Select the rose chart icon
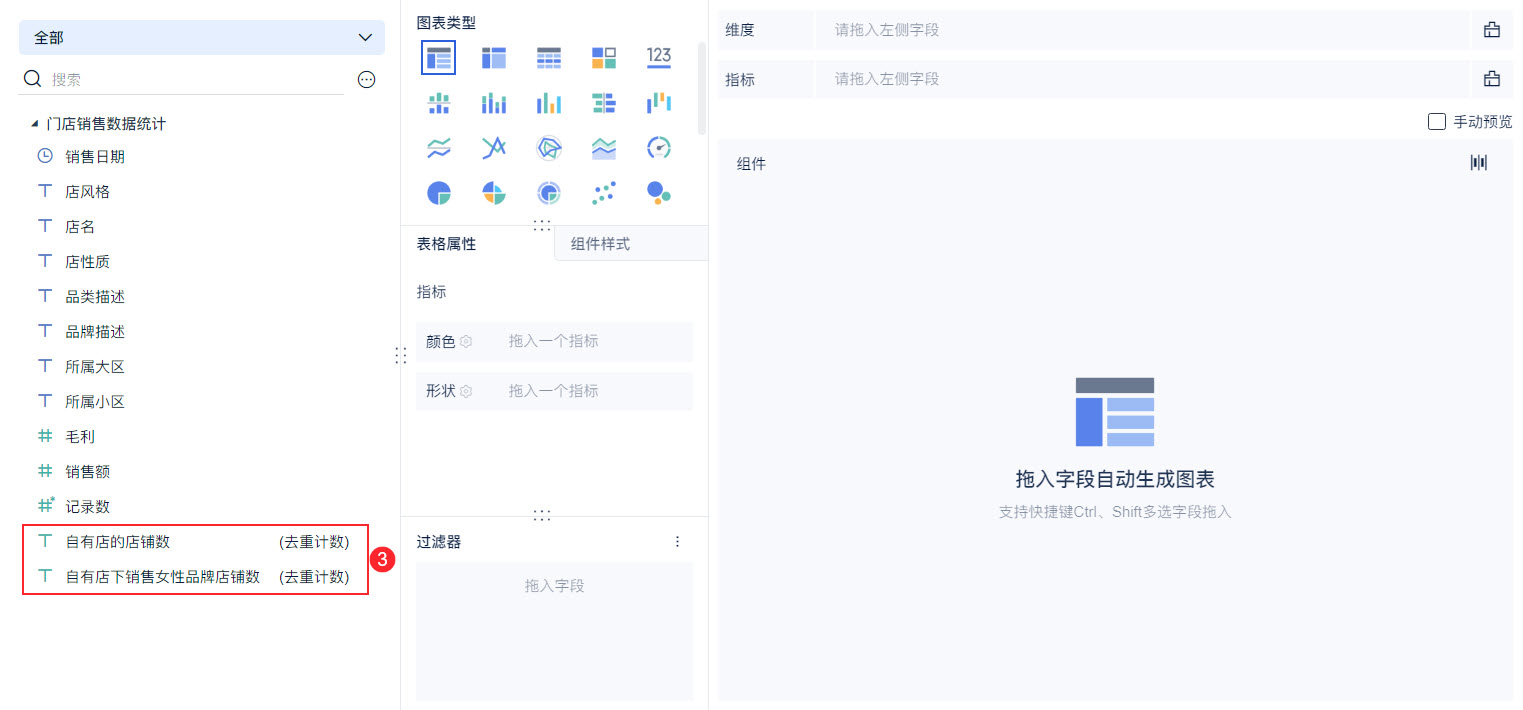The height and width of the screenshot is (710, 1523). [x=494, y=193]
